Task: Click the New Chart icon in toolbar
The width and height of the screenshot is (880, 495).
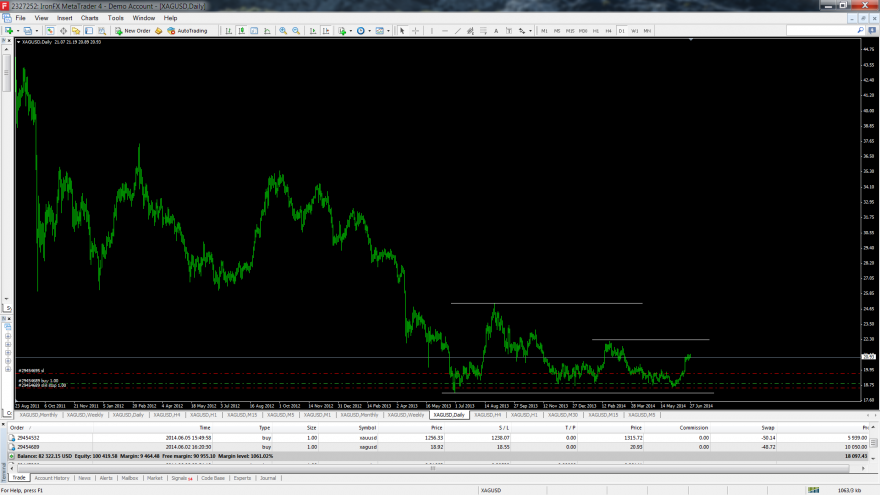Action: (9, 31)
